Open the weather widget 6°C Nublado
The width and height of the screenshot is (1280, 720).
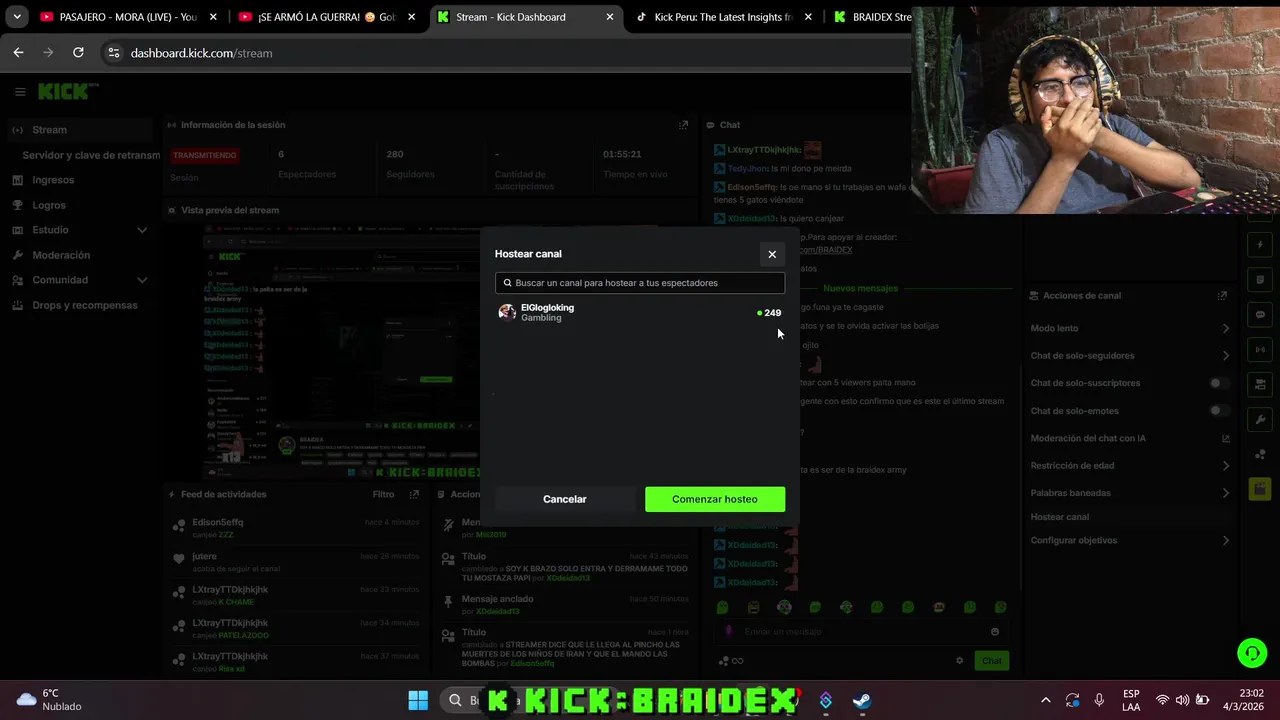coord(50,699)
